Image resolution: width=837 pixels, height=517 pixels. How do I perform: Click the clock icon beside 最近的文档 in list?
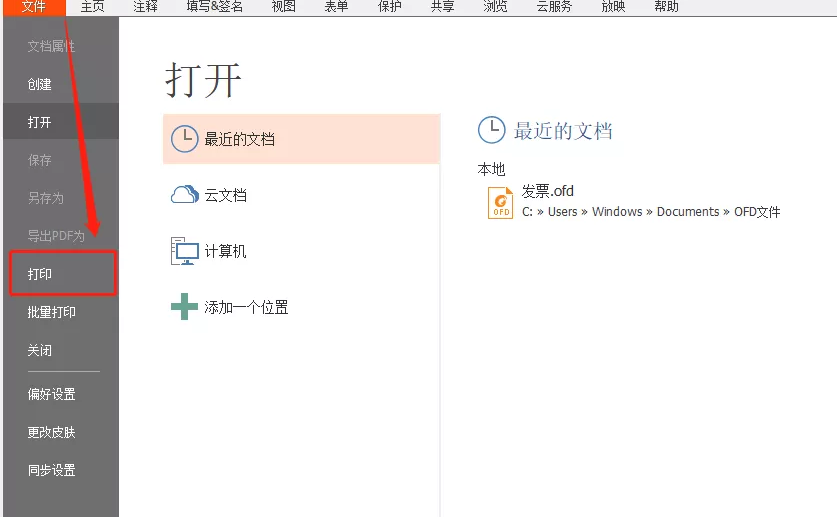coord(184,139)
